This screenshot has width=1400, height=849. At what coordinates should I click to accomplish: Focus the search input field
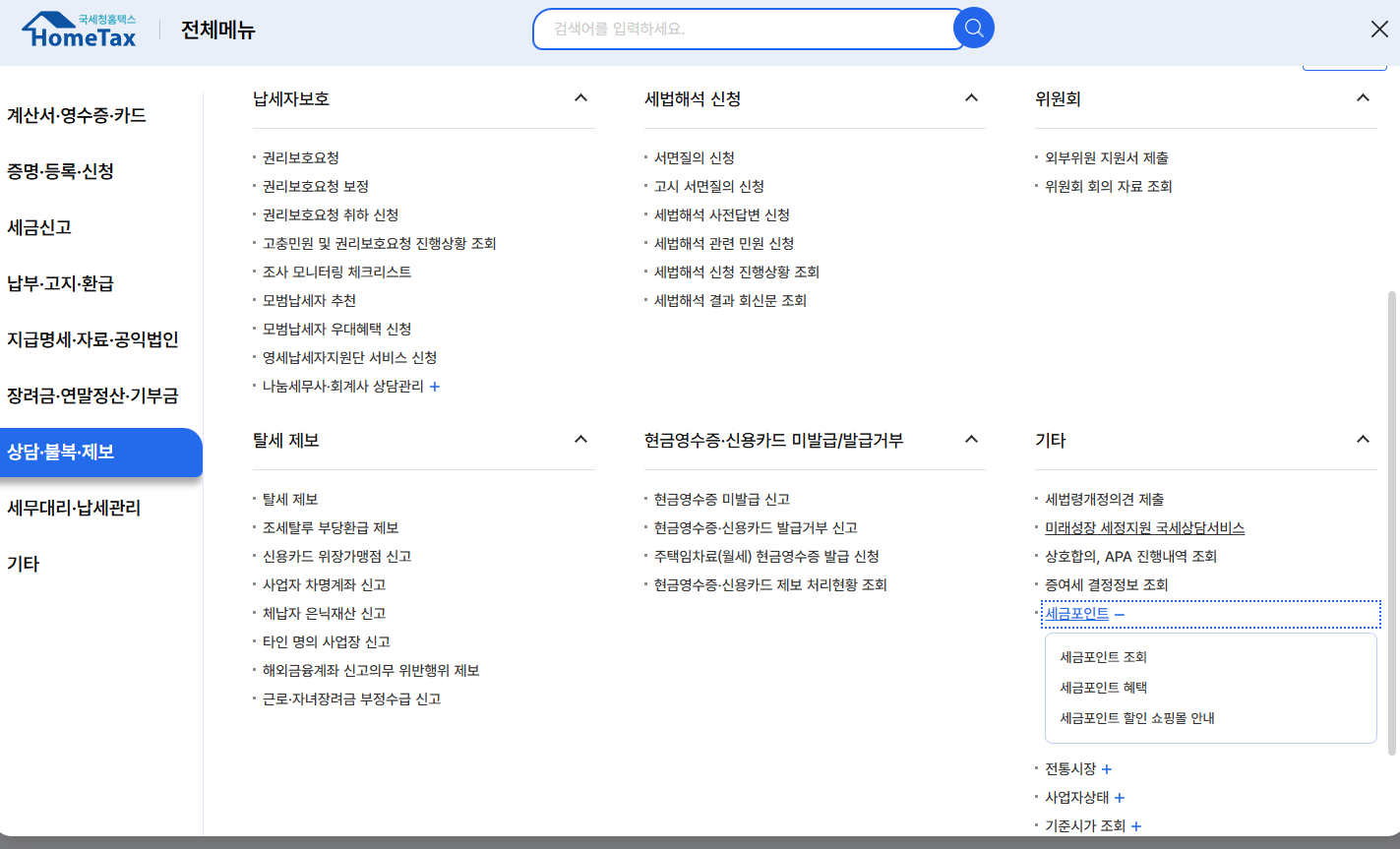point(748,29)
